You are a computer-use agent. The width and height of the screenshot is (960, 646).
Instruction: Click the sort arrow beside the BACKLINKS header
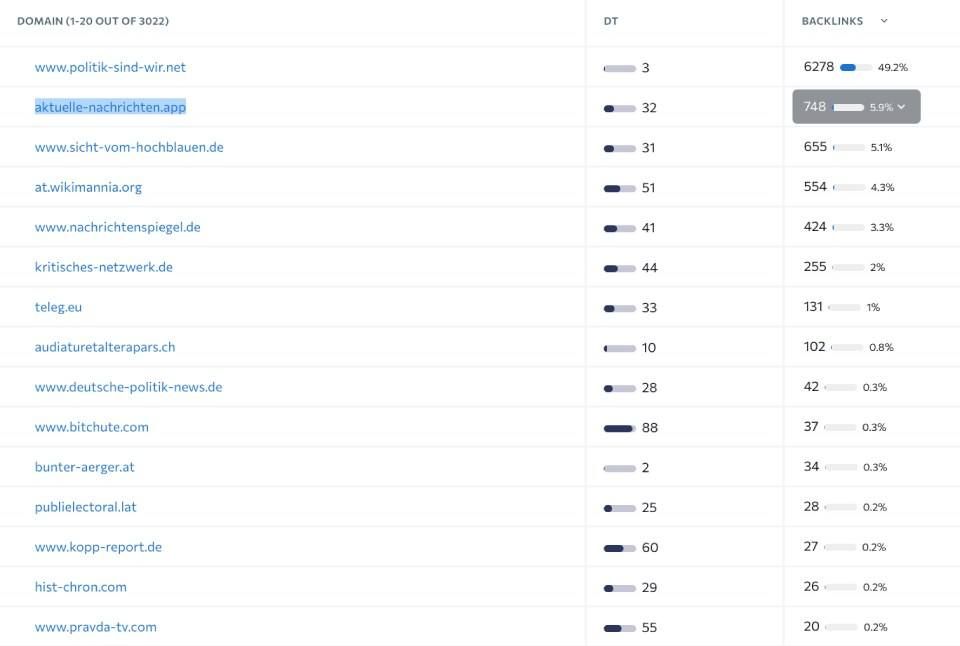coord(884,21)
